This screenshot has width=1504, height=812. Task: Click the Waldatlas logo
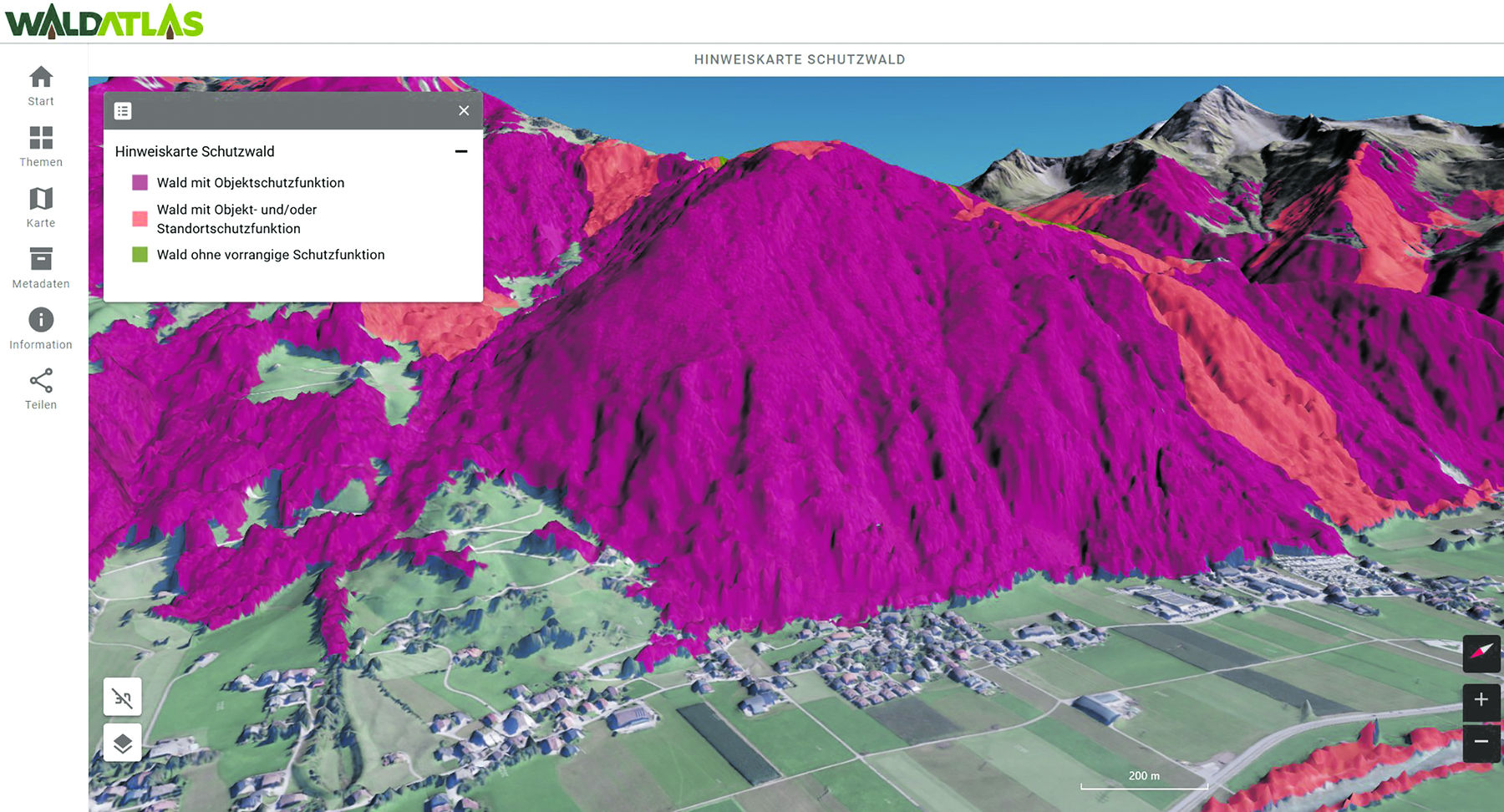[104, 22]
